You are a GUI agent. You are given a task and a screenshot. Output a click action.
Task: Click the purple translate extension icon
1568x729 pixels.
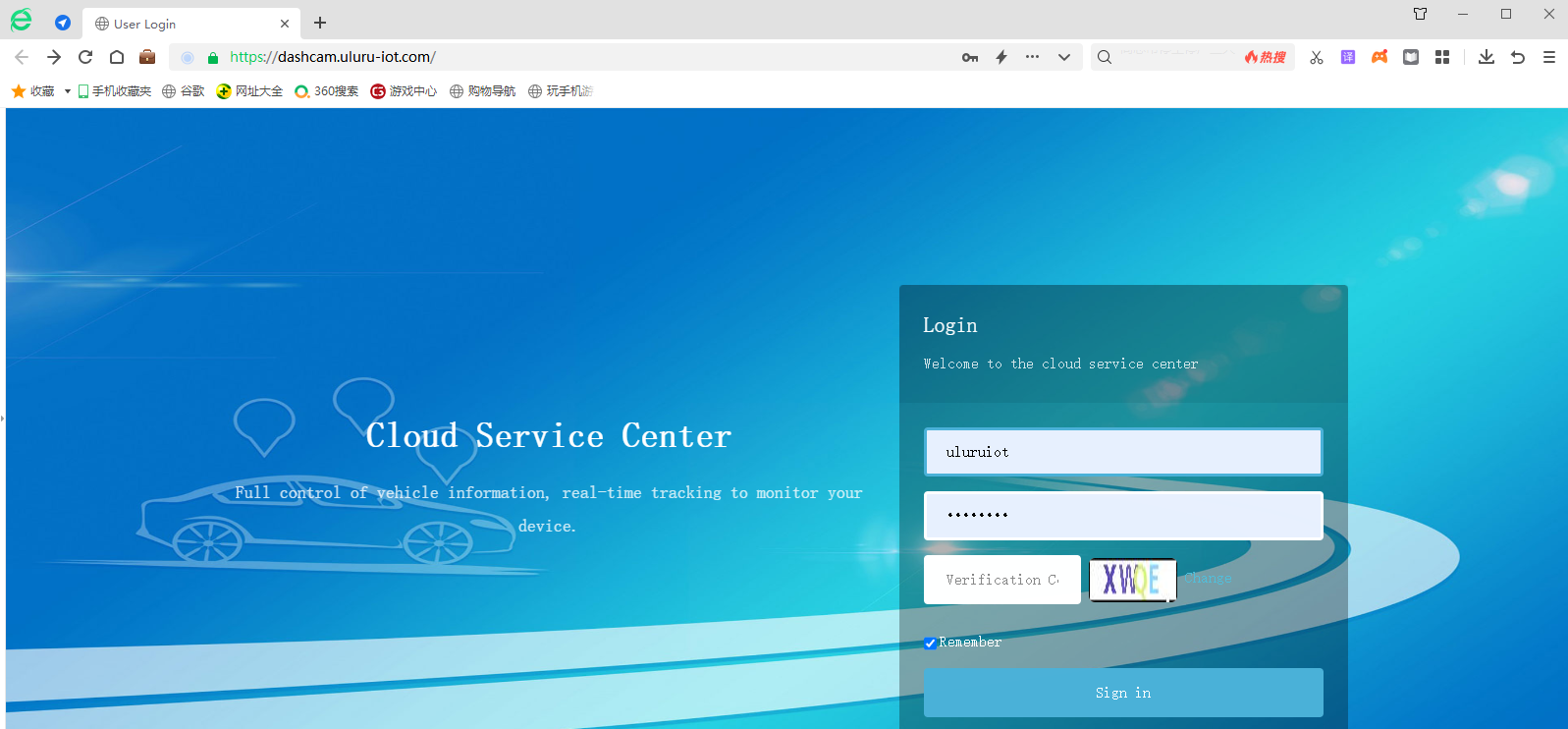pos(1348,57)
